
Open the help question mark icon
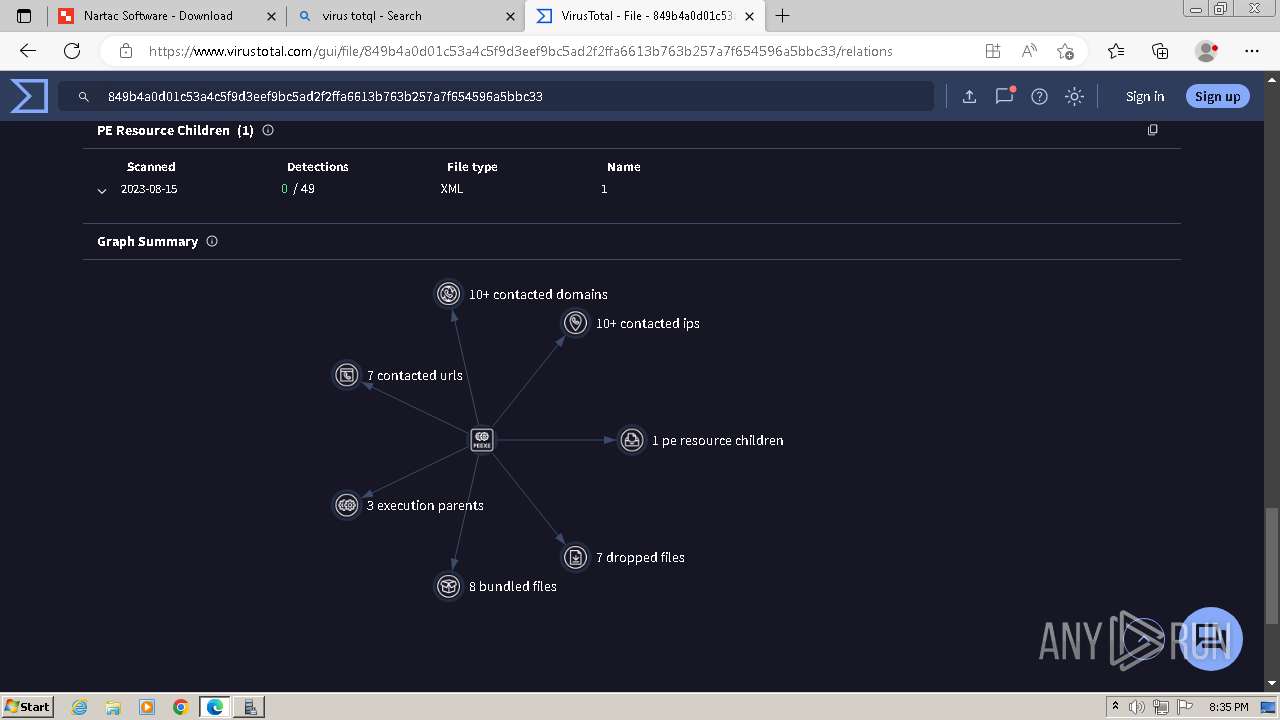coord(1039,96)
